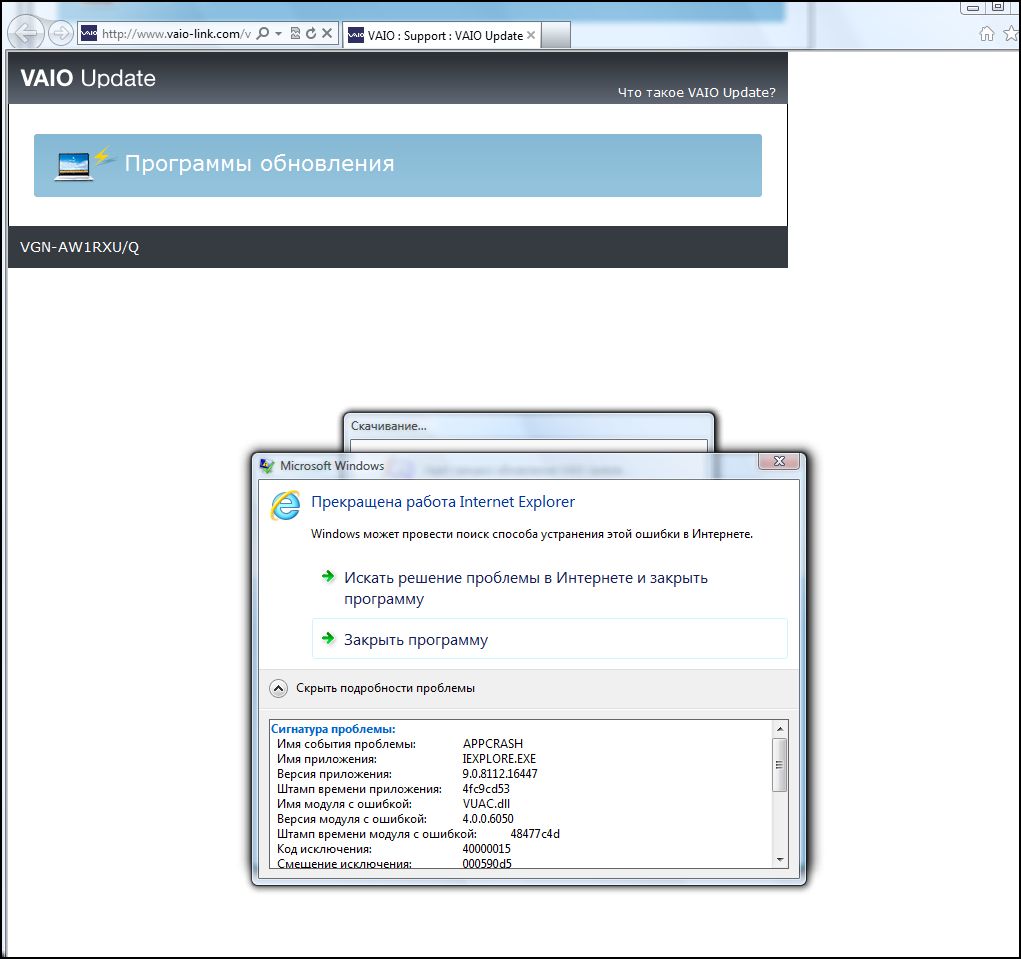Stop loading with the X in address bar

click(x=327, y=33)
